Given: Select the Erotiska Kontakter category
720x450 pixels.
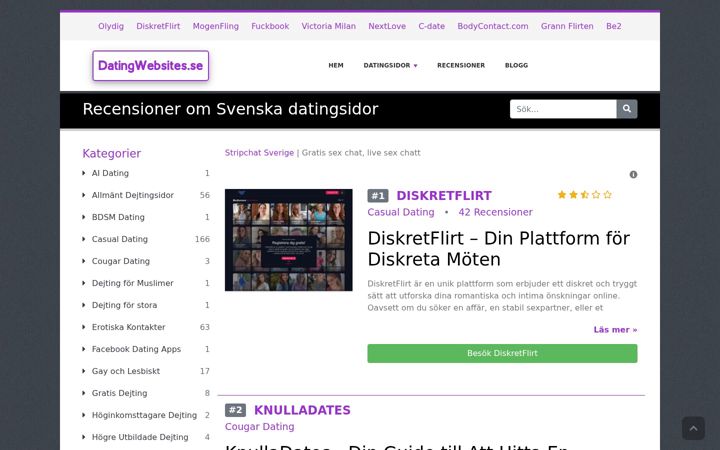Looking at the screenshot, I should (x=129, y=327).
